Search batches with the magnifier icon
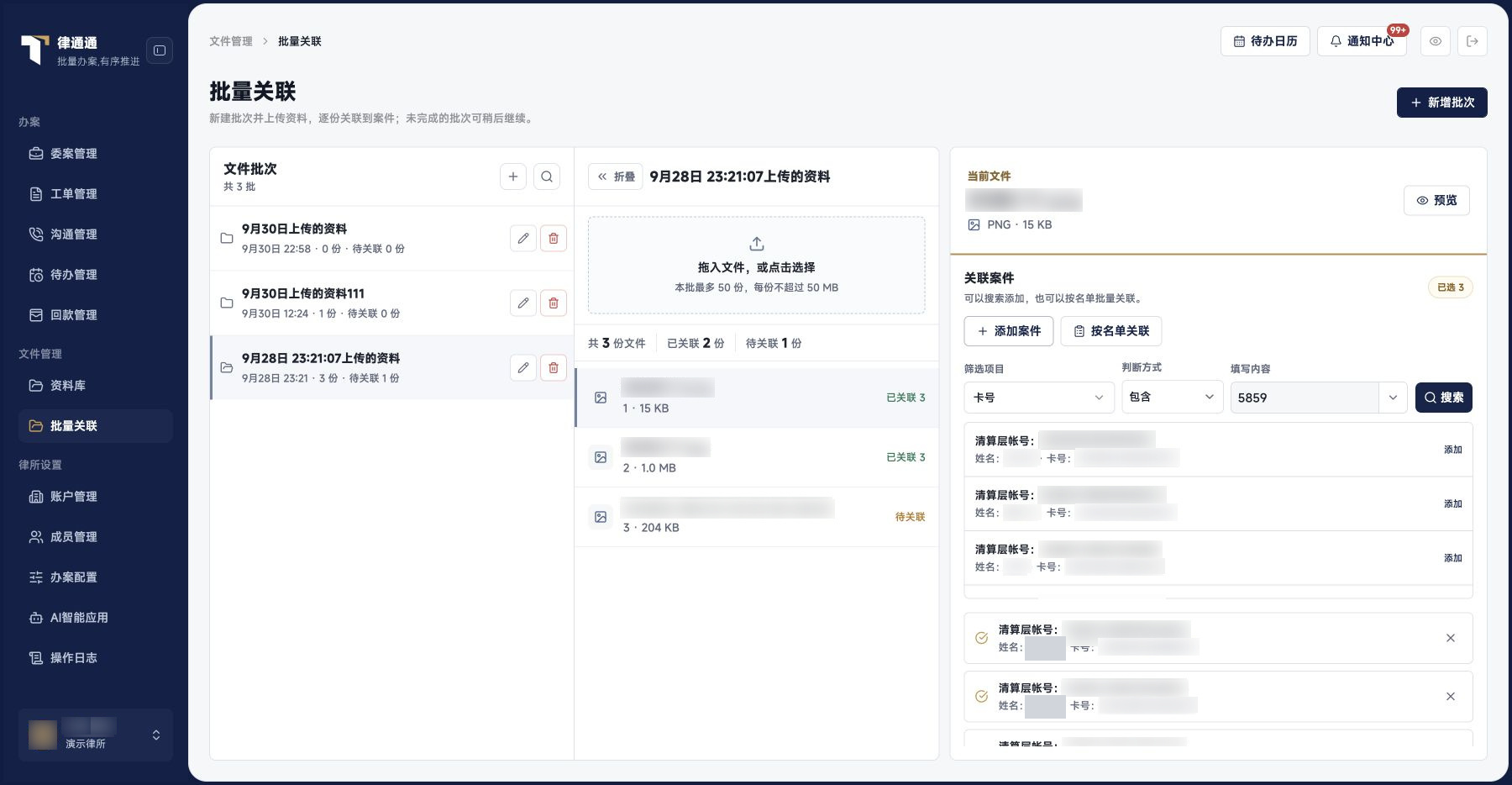 tap(547, 176)
